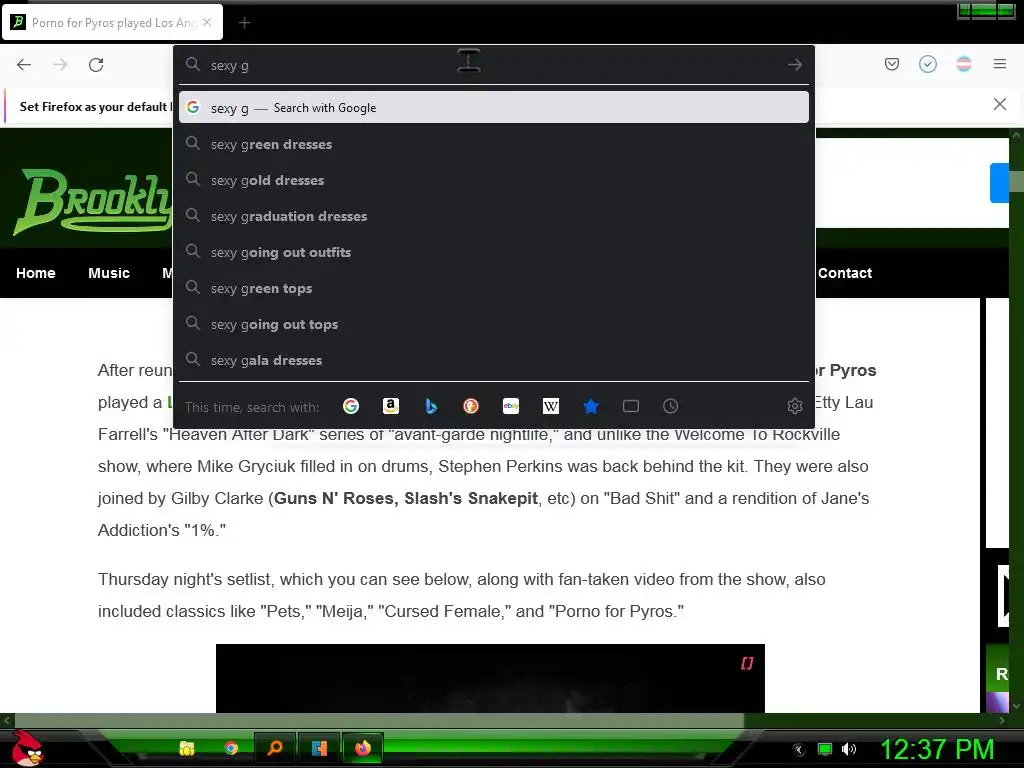Click the Brooklyn site logo
The height and width of the screenshot is (768, 1024).
(91, 201)
